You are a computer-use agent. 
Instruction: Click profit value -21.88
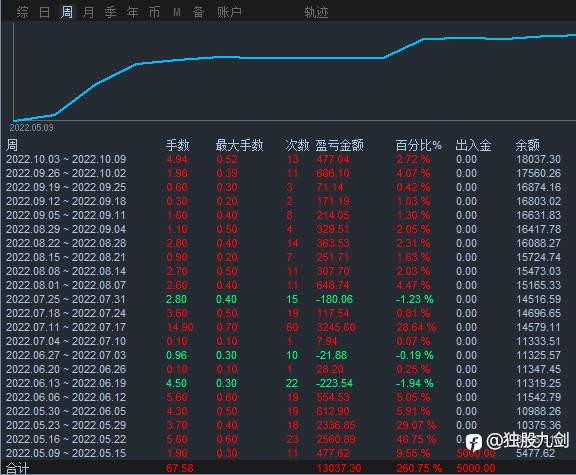click(331, 355)
